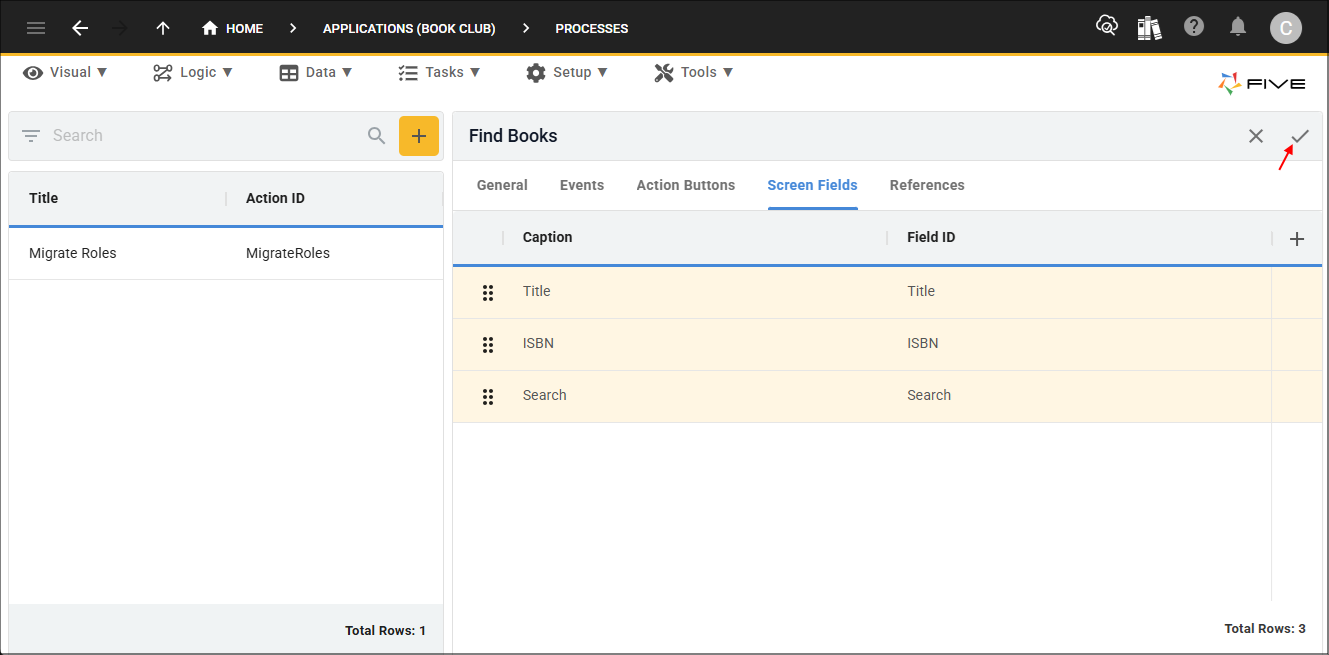Click the Search field ID cell
Image resolution: width=1329 pixels, height=655 pixels.
pyautogui.click(x=929, y=395)
